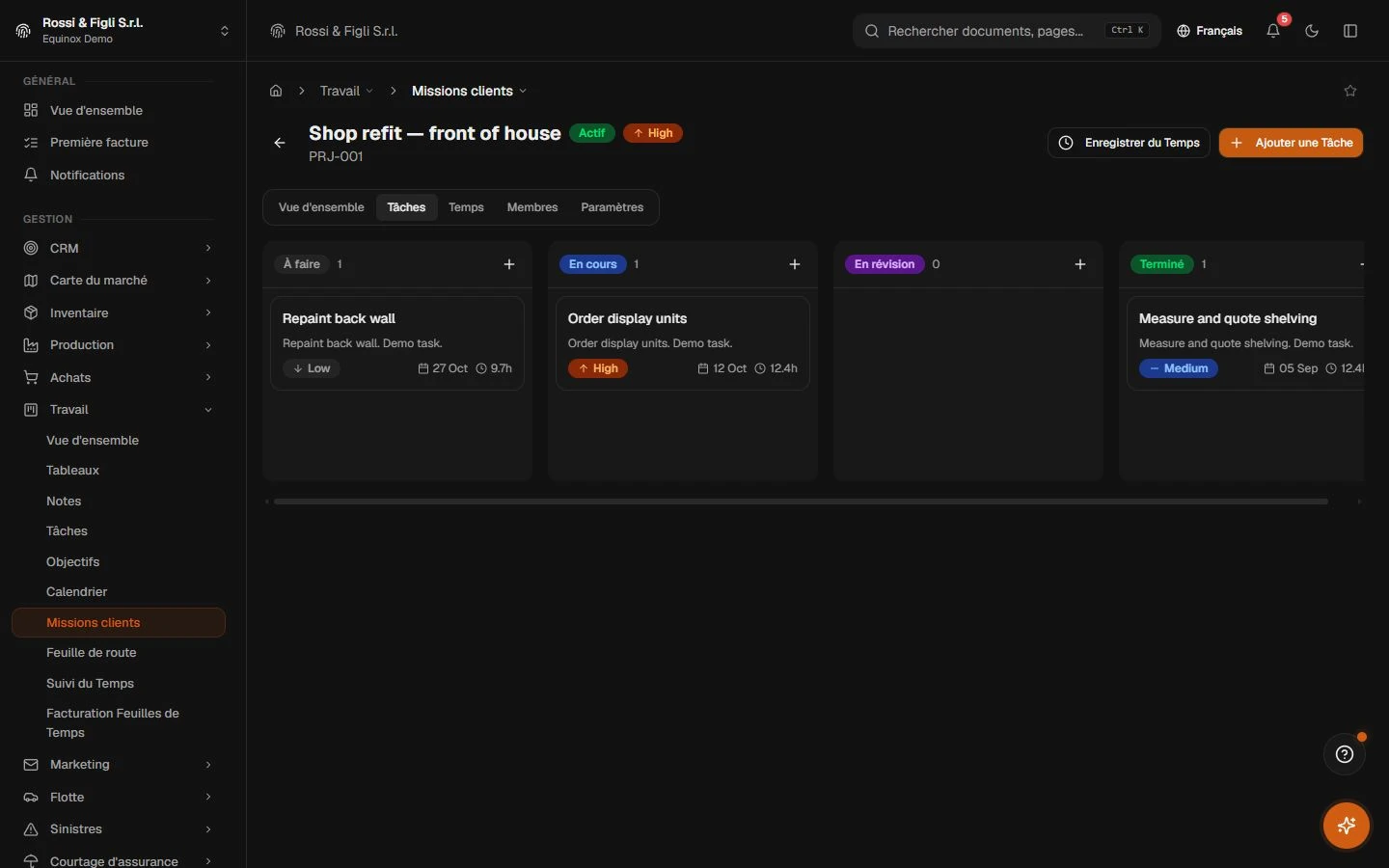Click Ajouter une Tâche button
This screenshot has width=1389, height=868.
pyautogui.click(x=1291, y=143)
